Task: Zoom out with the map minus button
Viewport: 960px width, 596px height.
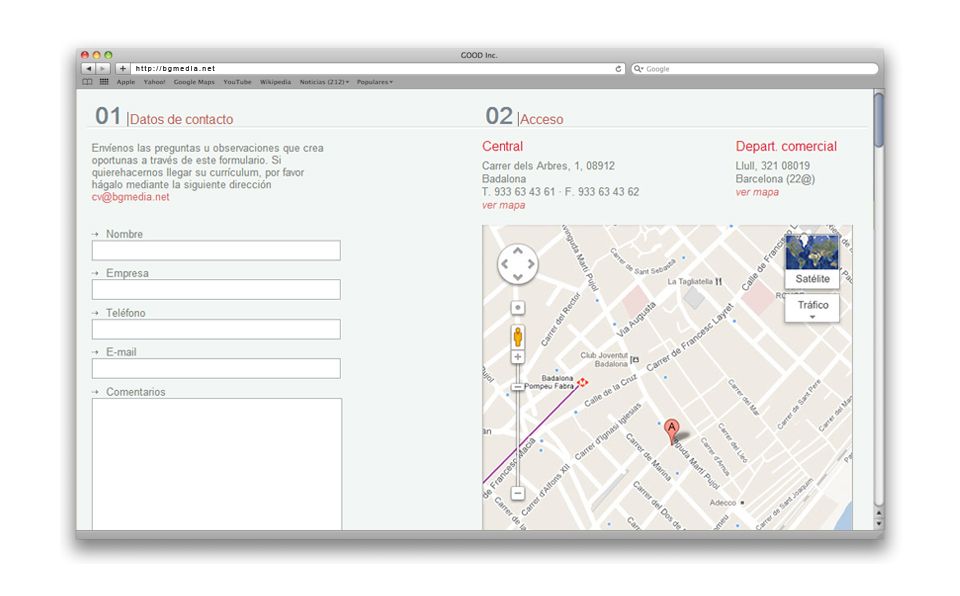Action: [518, 493]
